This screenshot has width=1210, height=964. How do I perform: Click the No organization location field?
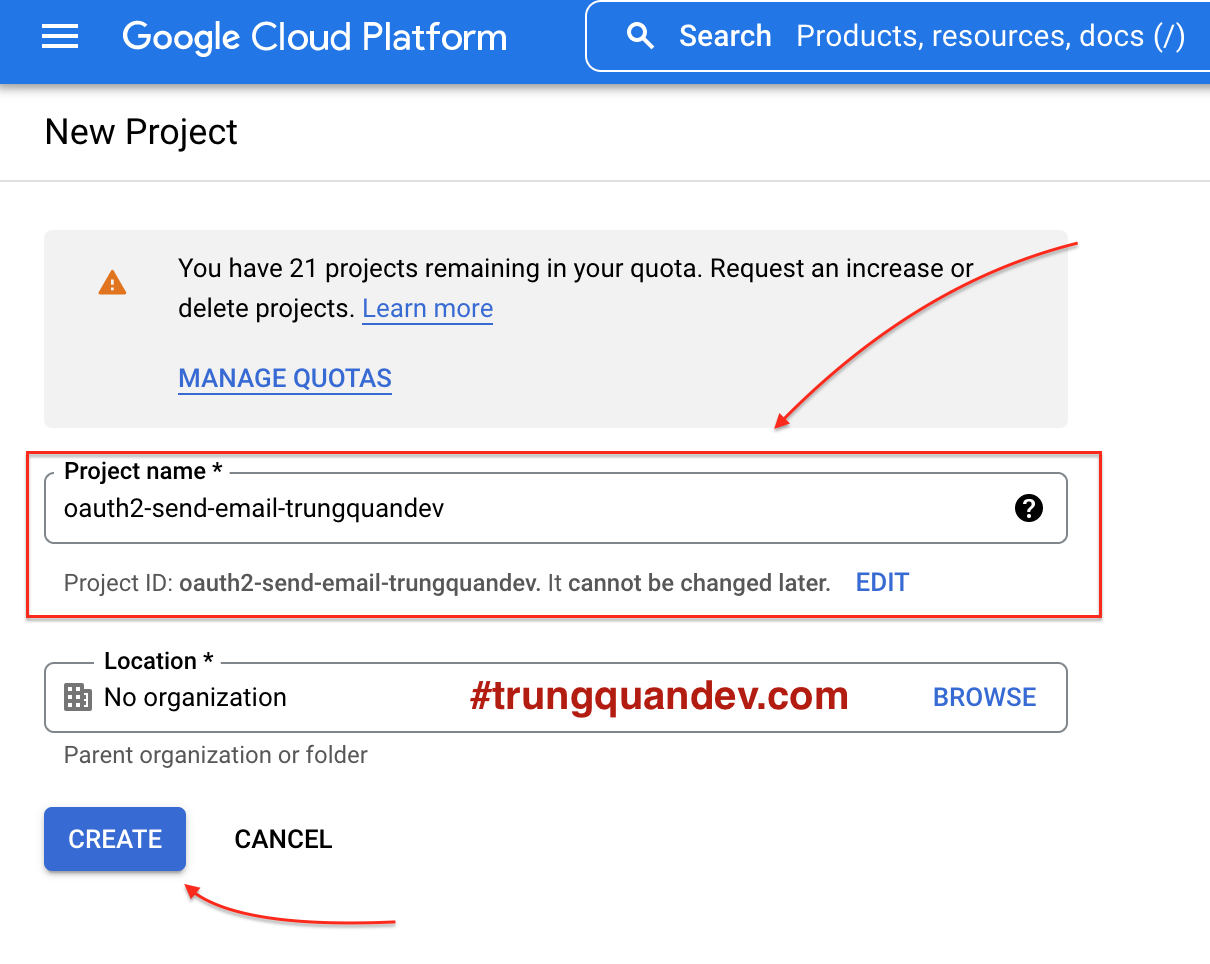coord(195,697)
